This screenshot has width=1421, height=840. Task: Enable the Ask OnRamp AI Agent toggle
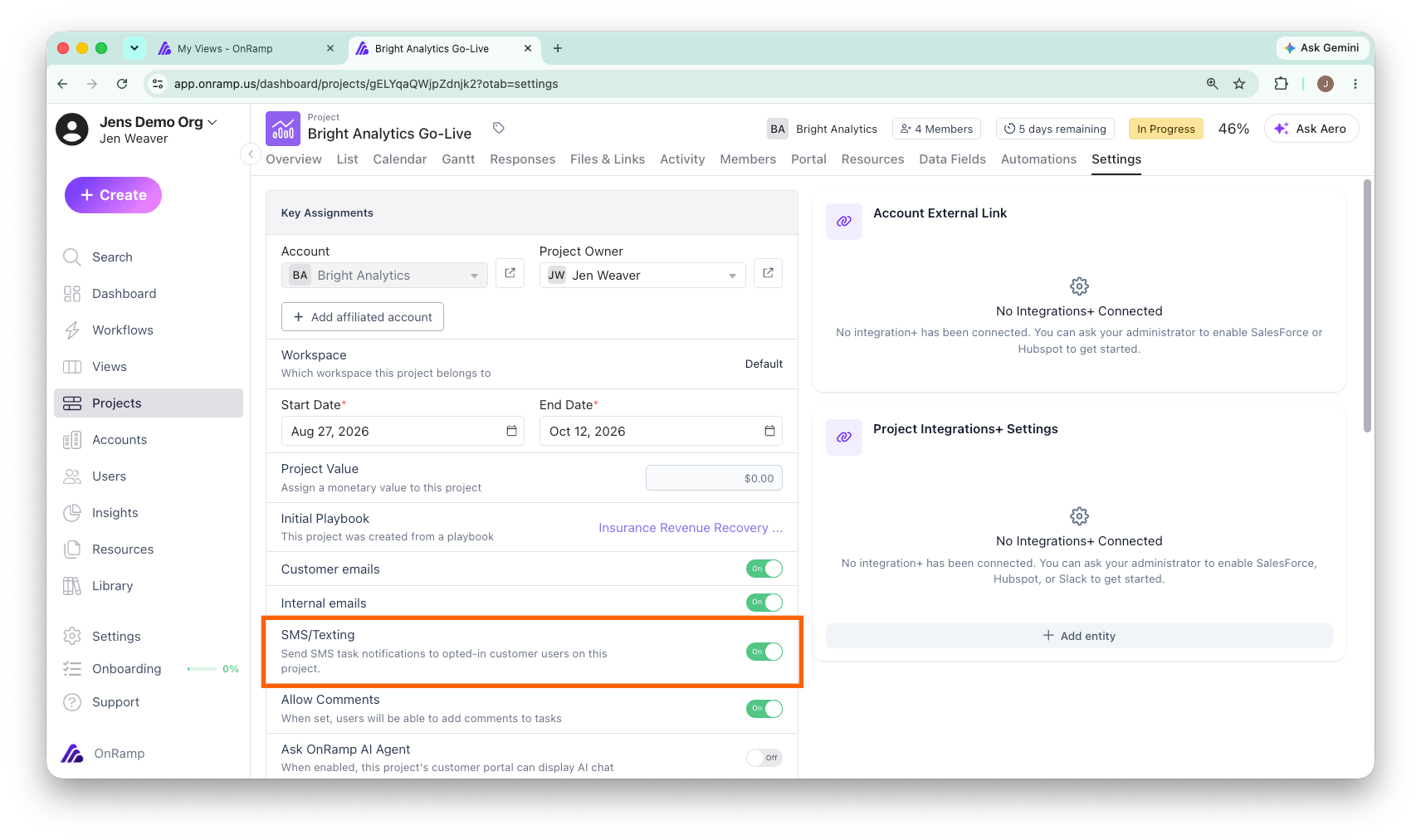point(764,758)
